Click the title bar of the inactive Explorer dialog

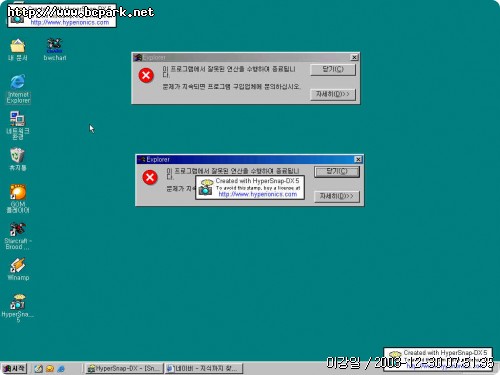coord(246,57)
